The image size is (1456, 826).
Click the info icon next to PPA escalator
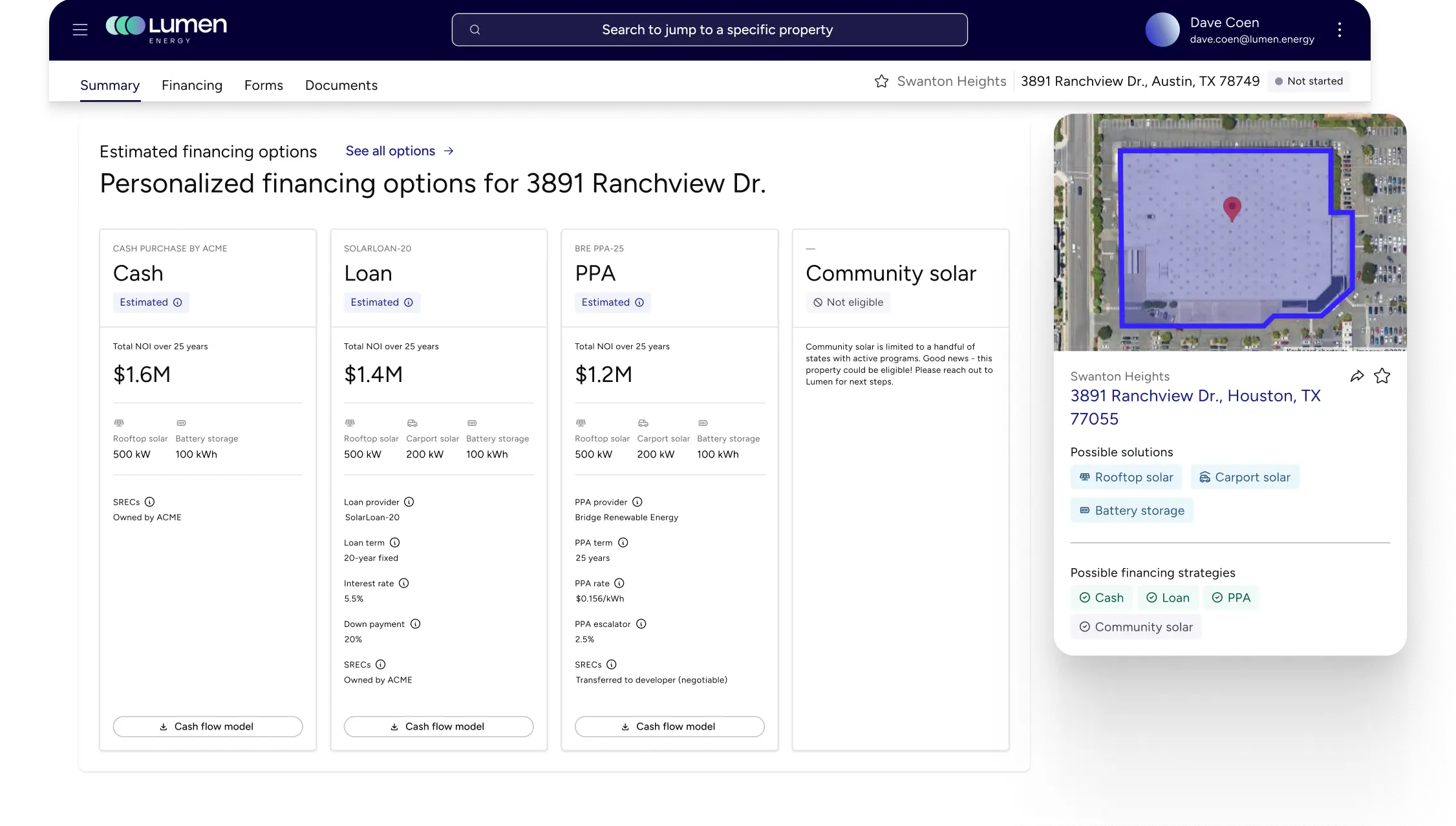pos(641,624)
